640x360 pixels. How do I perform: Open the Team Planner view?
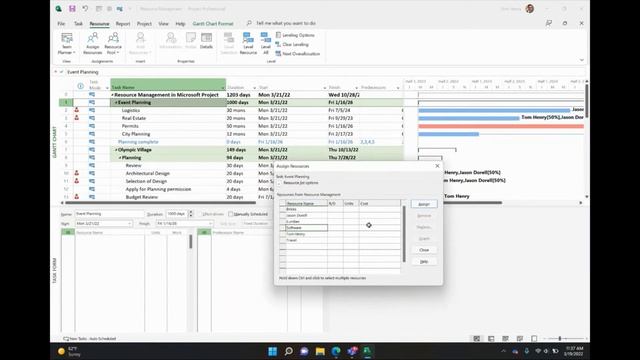click(x=67, y=44)
